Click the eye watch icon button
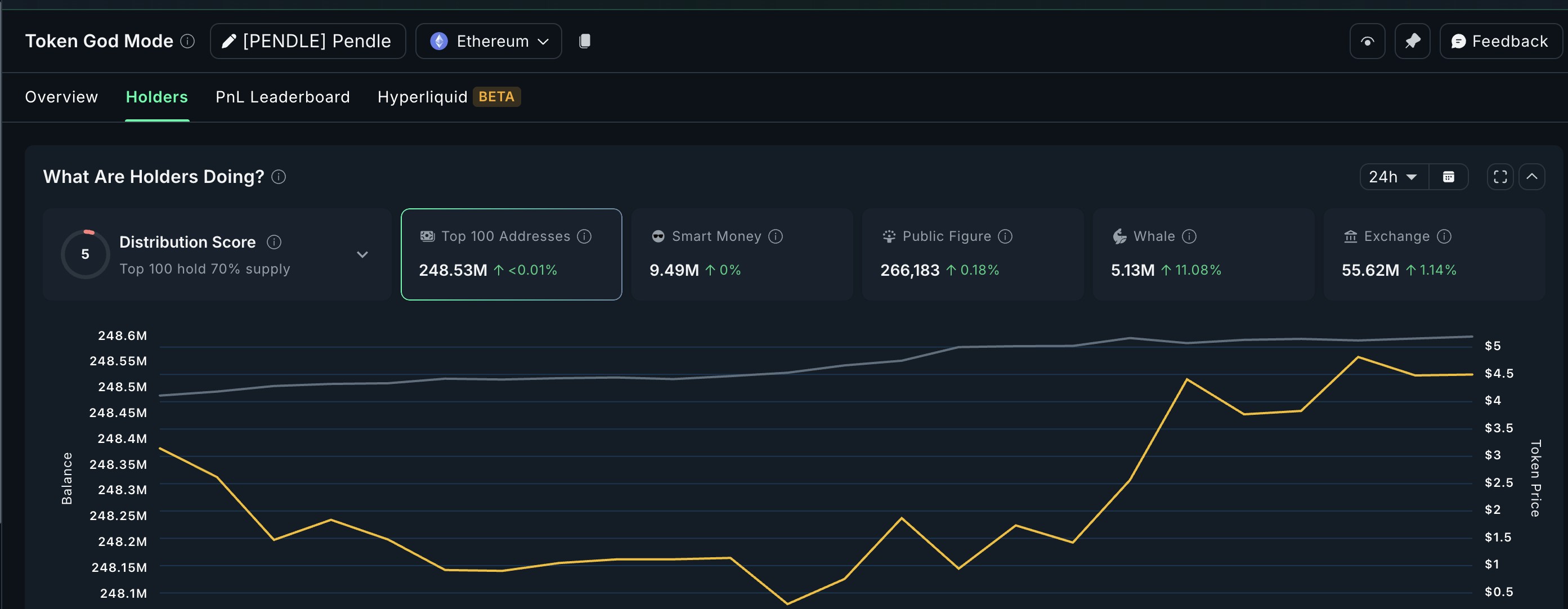1568x609 pixels. point(1367,42)
